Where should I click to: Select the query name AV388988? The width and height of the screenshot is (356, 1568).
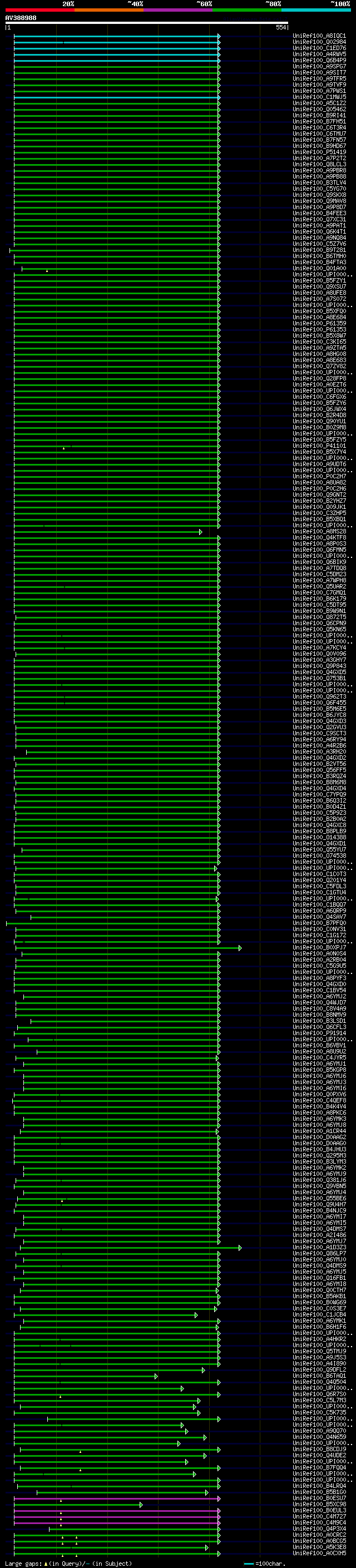tap(21, 18)
